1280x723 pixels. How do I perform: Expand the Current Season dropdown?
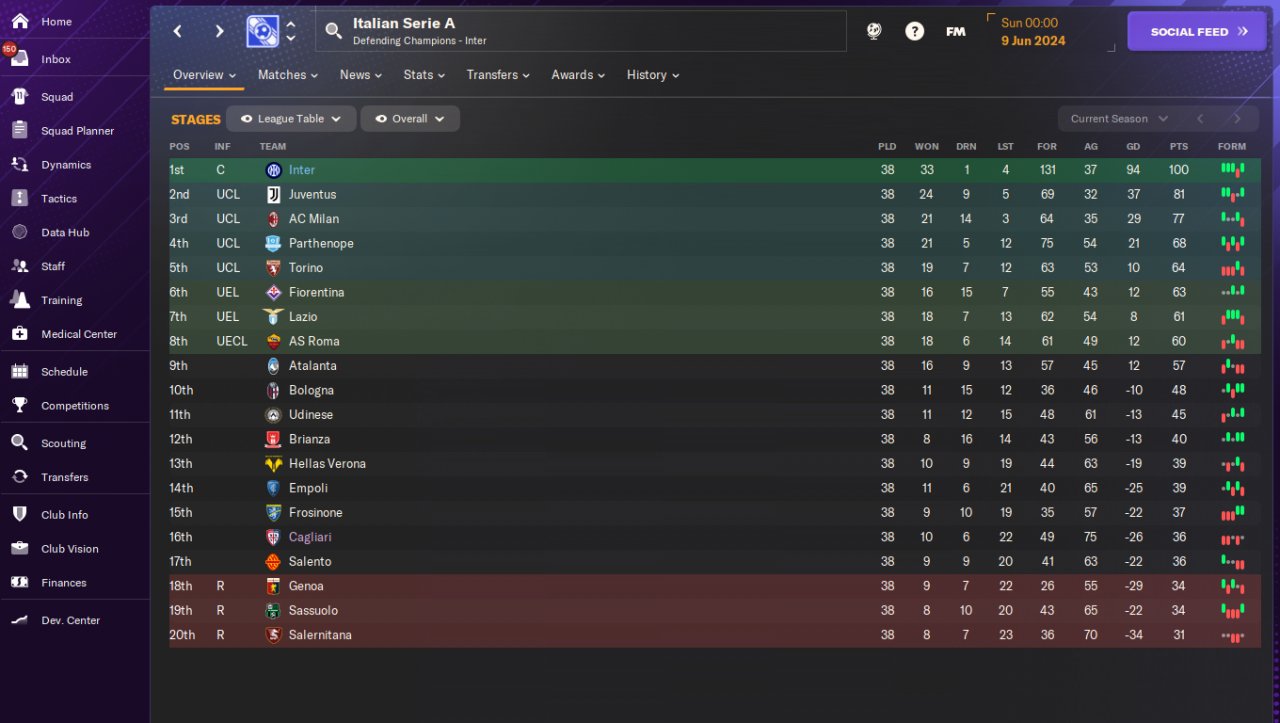point(1118,119)
